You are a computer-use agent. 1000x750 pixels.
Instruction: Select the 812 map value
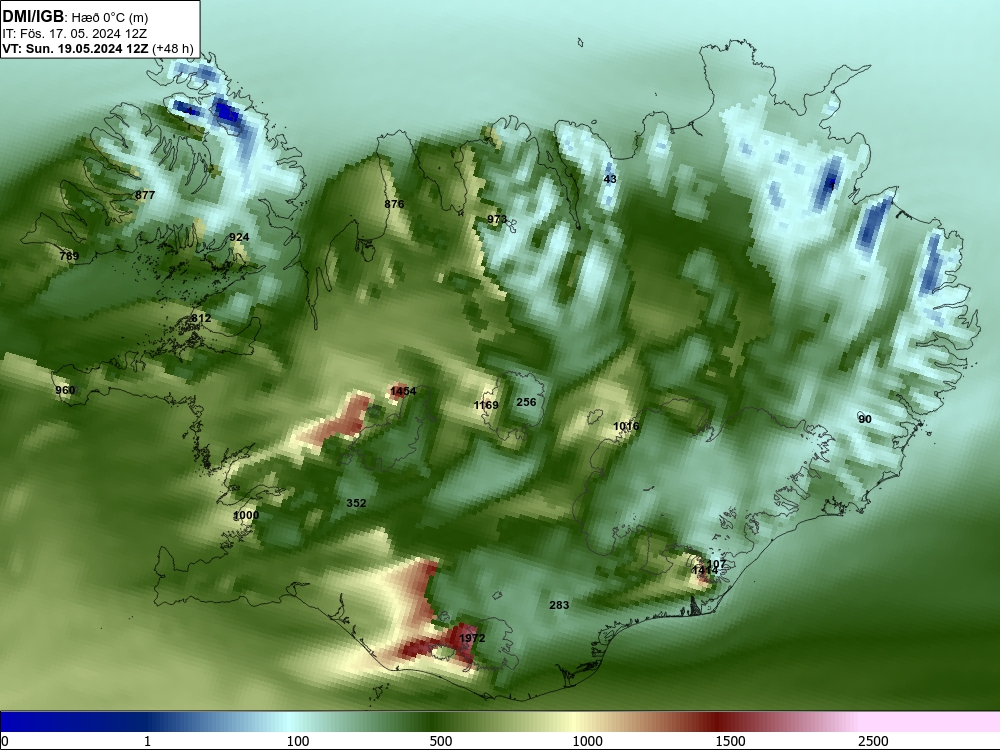click(201, 318)
